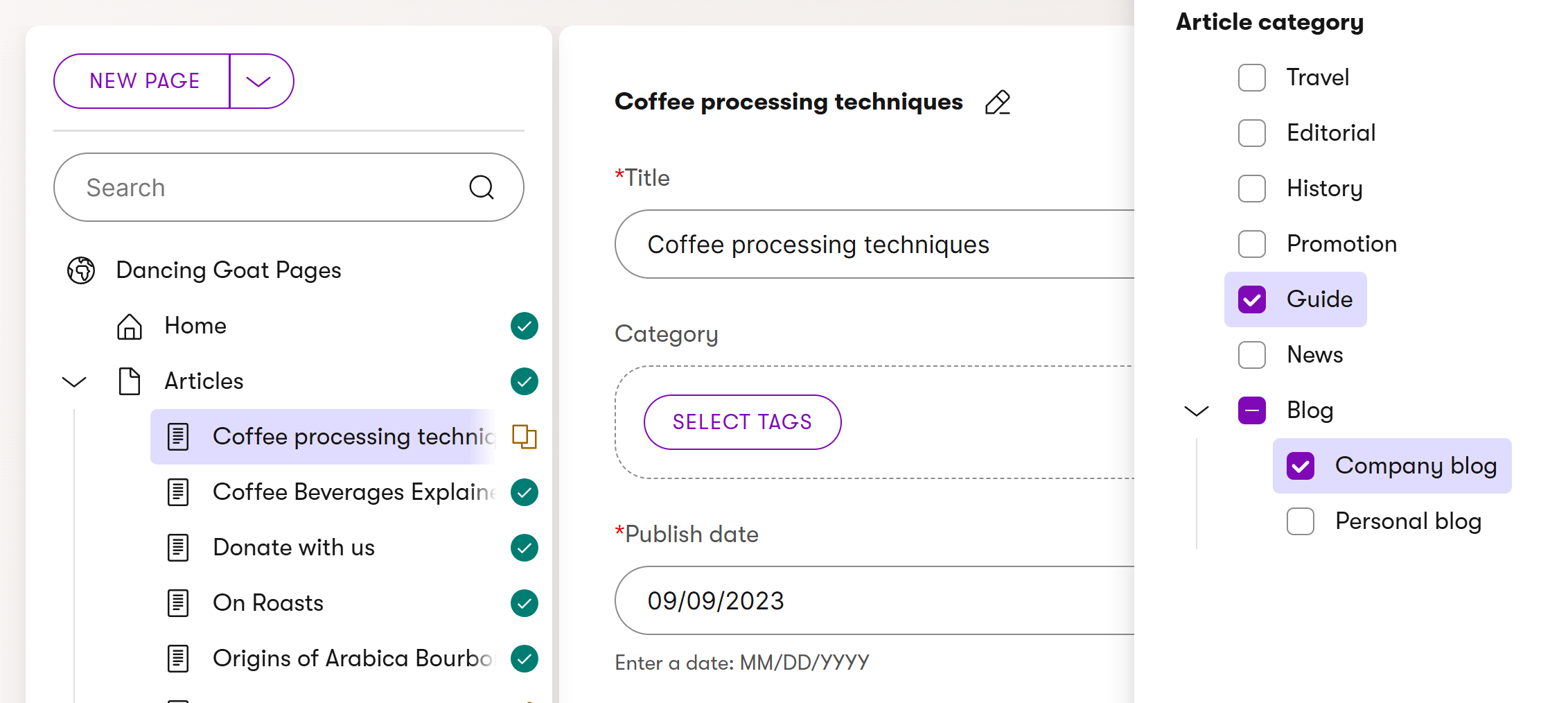Click the search magnifier icon
The image size is (1568, 703).
(x=482, y=187)
